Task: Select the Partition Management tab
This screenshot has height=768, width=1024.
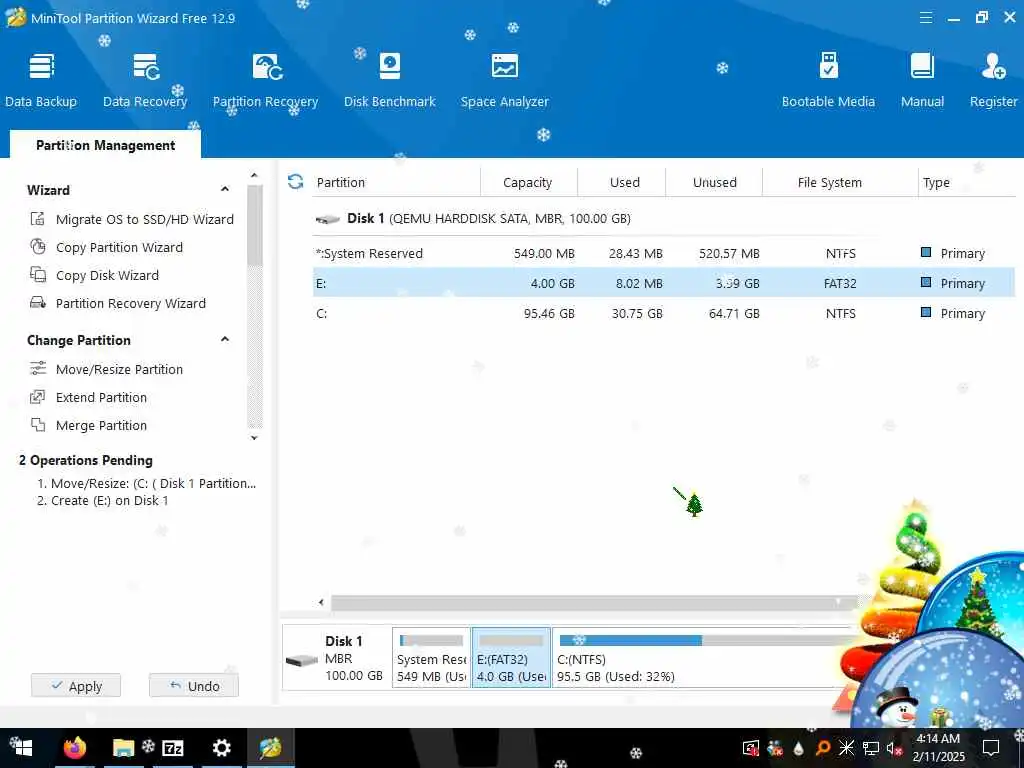Action: click(105, 145)
